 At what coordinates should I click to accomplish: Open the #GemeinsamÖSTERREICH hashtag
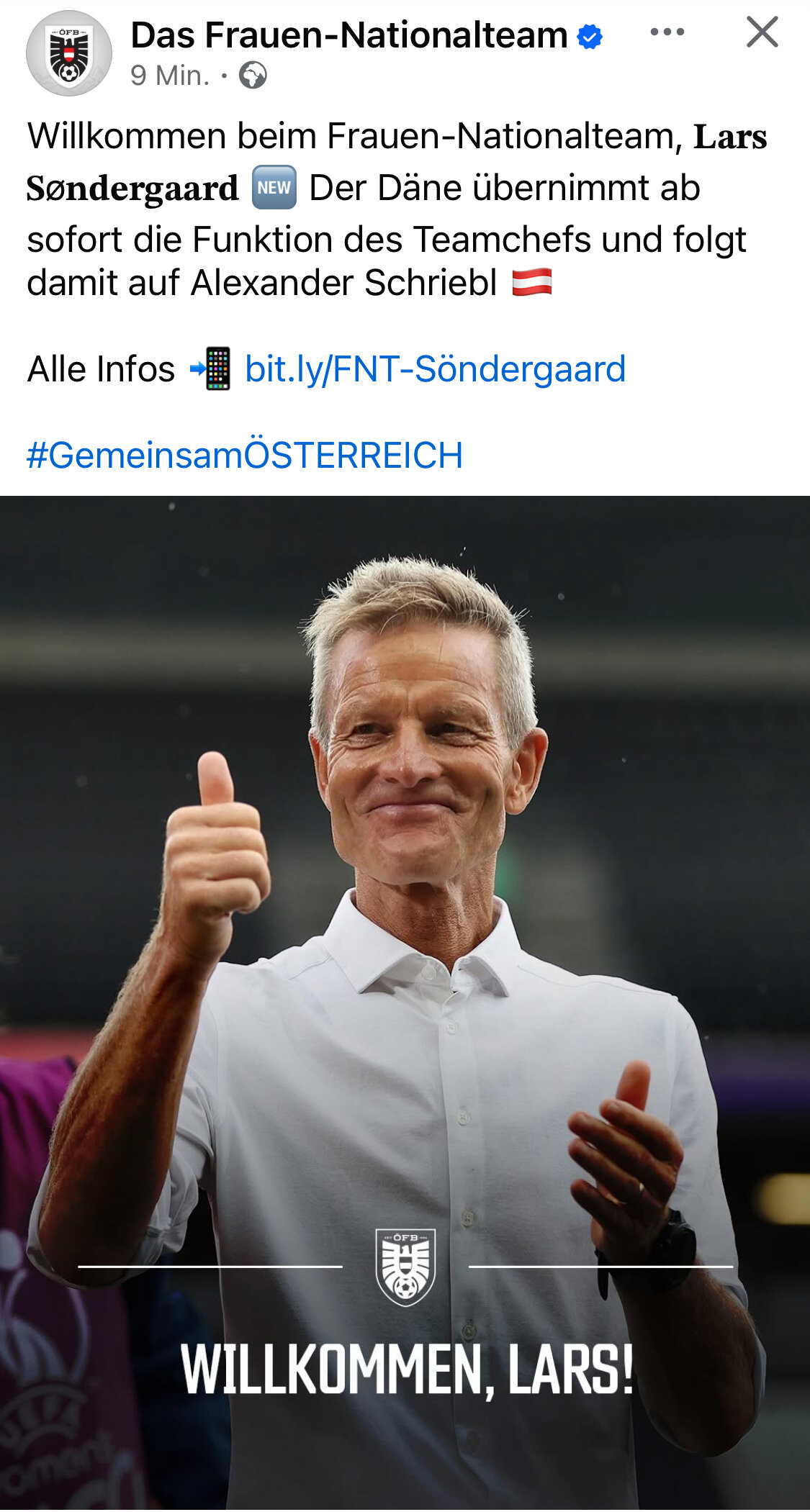tap(245, 456)
